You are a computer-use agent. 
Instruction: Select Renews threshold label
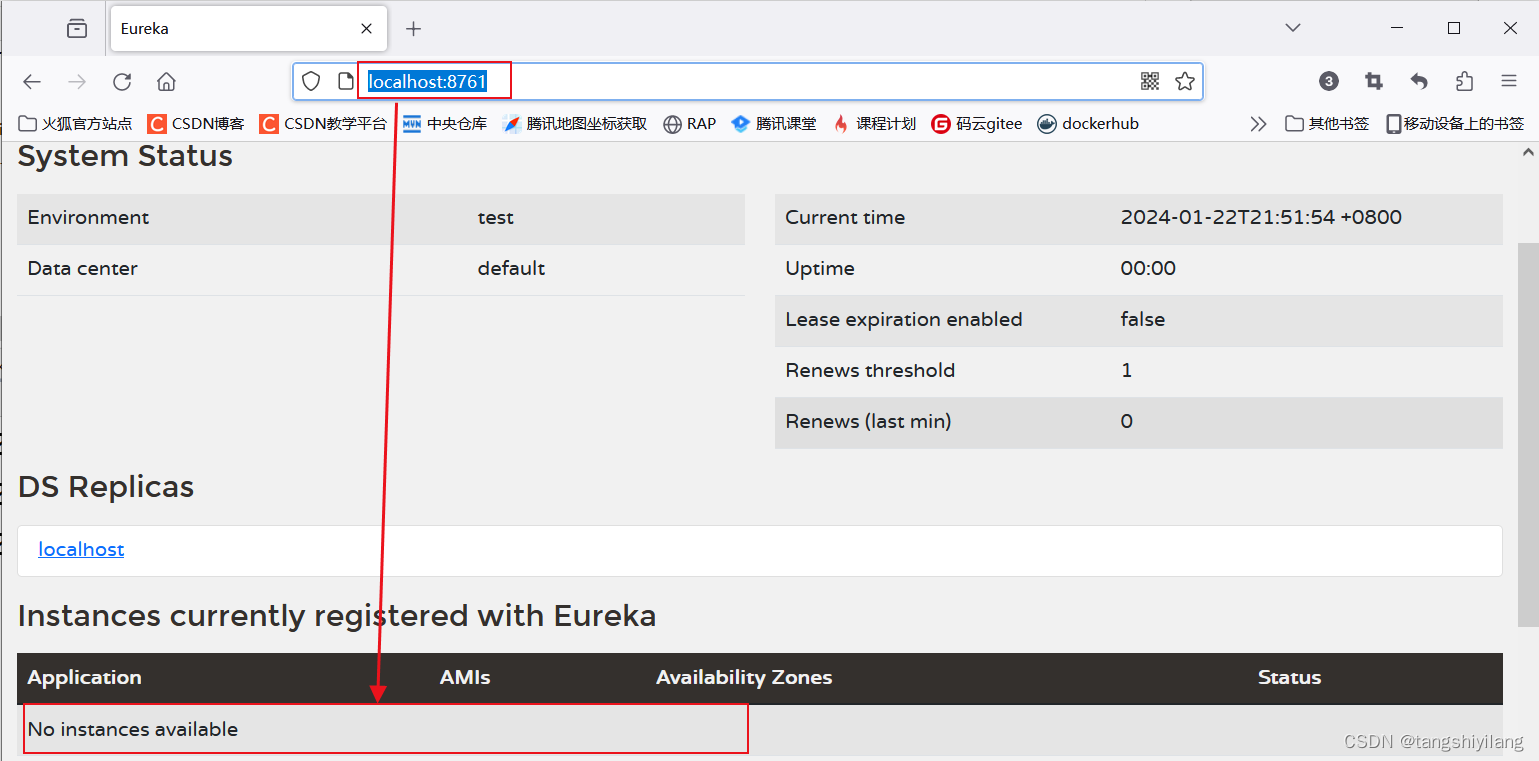870,370
